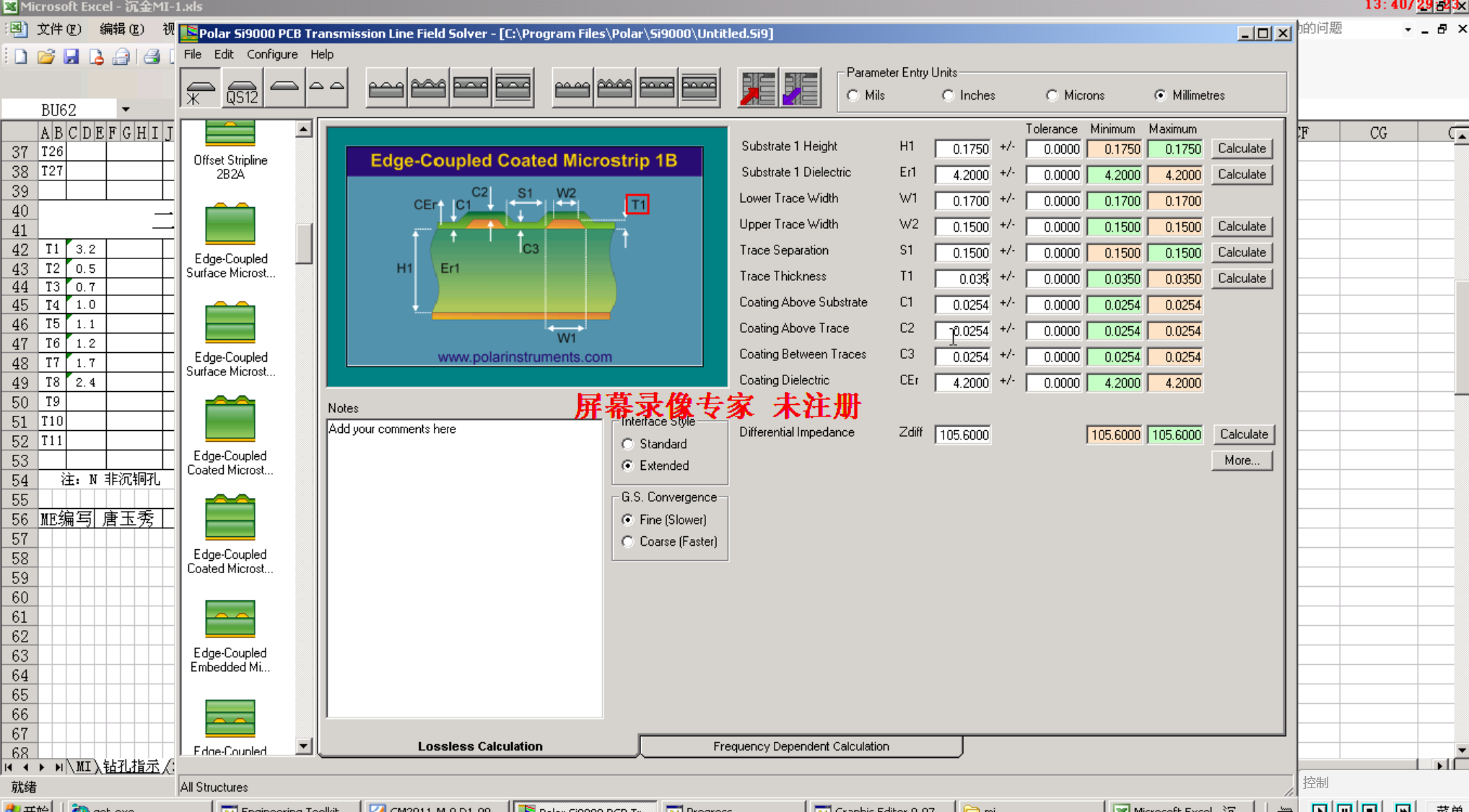This screenshot has width=1469, height=812.
Task: Pick second Edge-Coupled Coated Microstrip structure
Action: (x=230, y=536)
